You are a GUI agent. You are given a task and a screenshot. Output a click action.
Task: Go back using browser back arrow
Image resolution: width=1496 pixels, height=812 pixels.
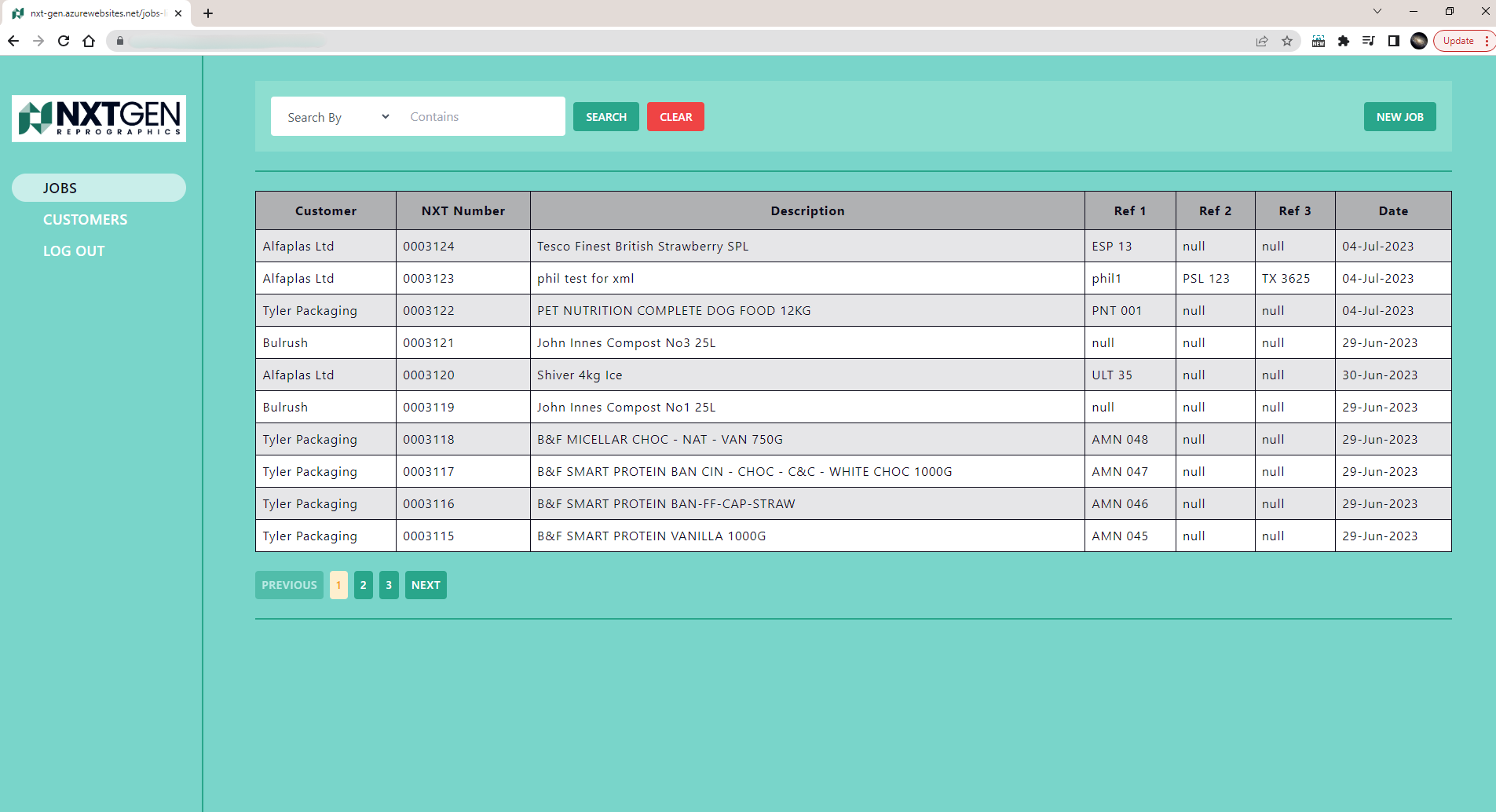click(x=13, y=41)
